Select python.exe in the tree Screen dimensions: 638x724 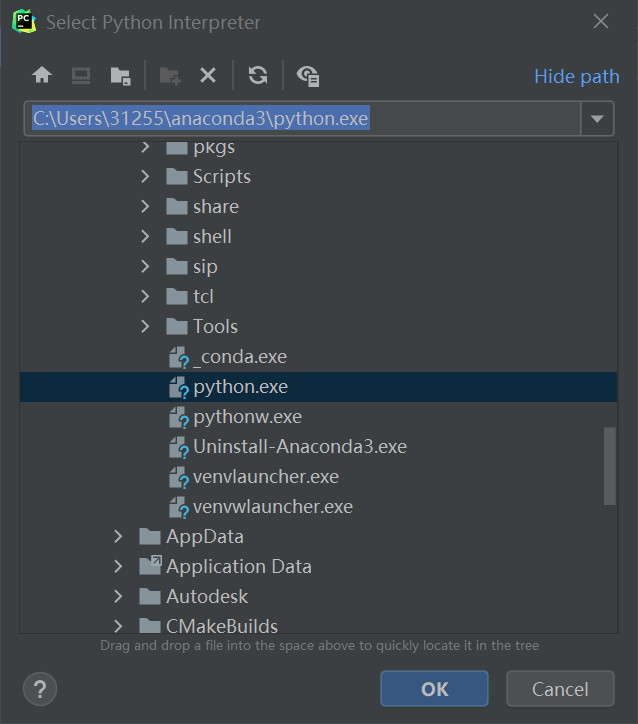[x=319, y=386]
